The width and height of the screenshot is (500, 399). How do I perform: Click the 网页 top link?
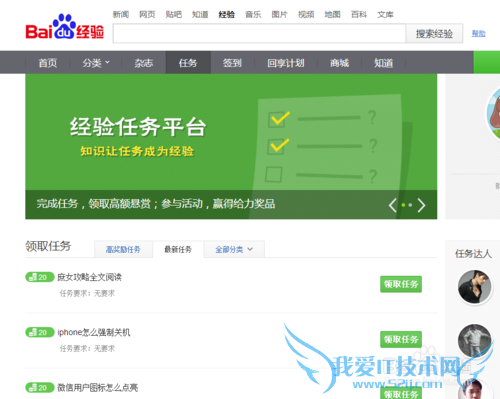click(x=147, y=14)
